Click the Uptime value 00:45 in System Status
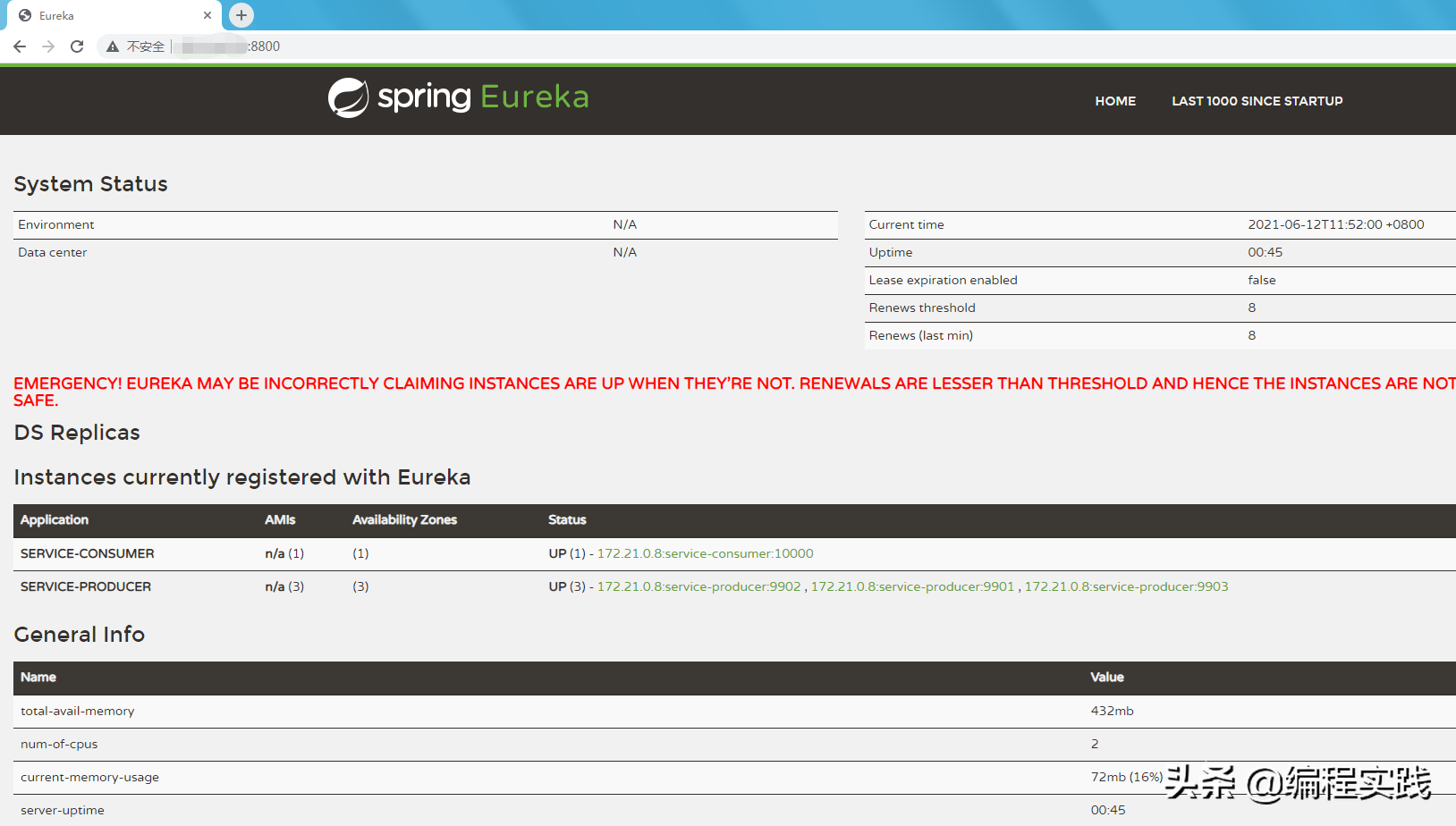This screenshot has width=1456, height=826. coord(1266,252)
